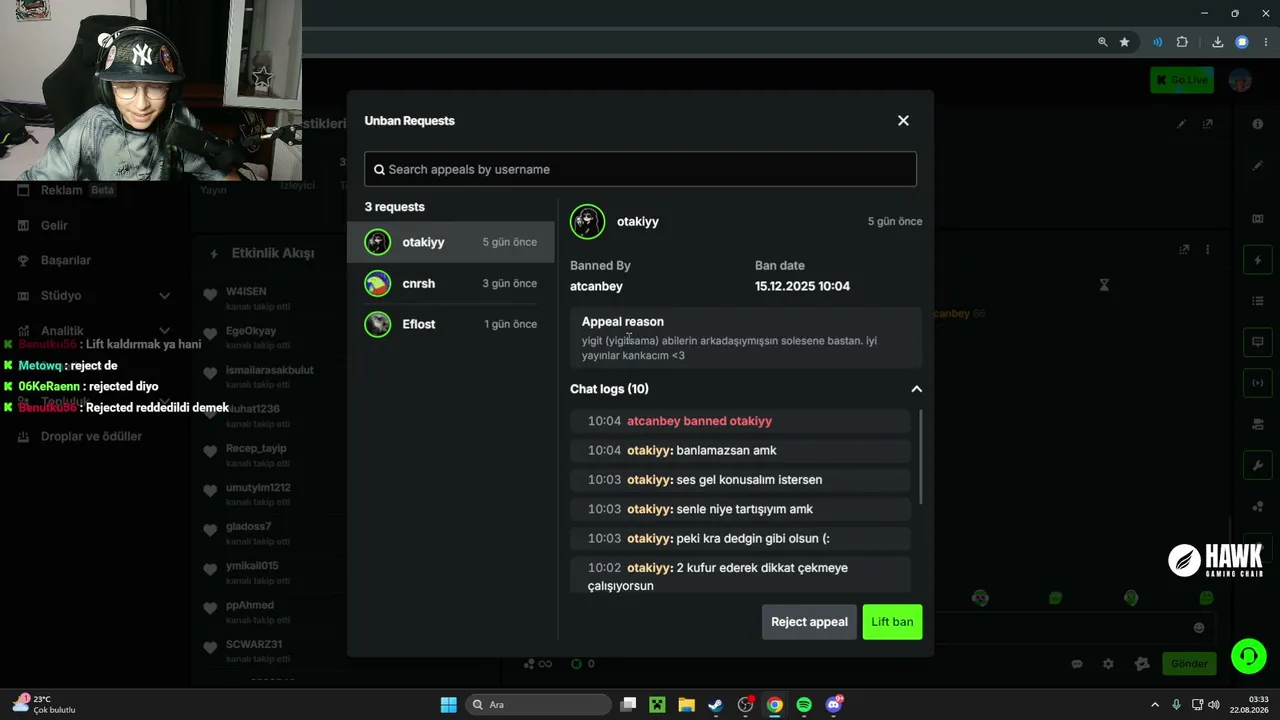Open the Windows Start menu

tap(448, 705)
